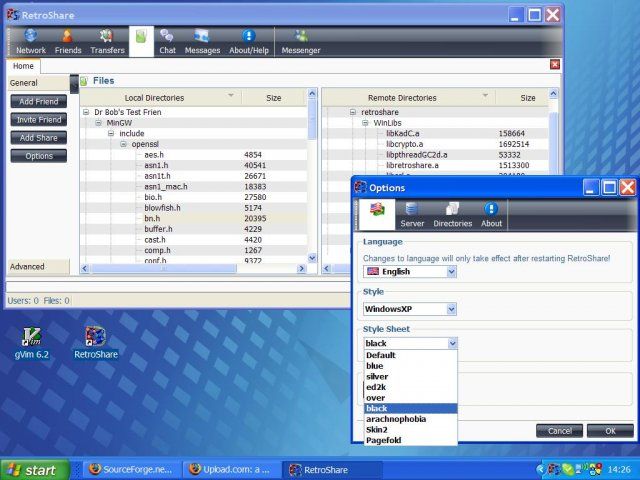Viewport: 640px width, 480px height.
Task: Select asn1_mac.h file row
Action: 194,187
